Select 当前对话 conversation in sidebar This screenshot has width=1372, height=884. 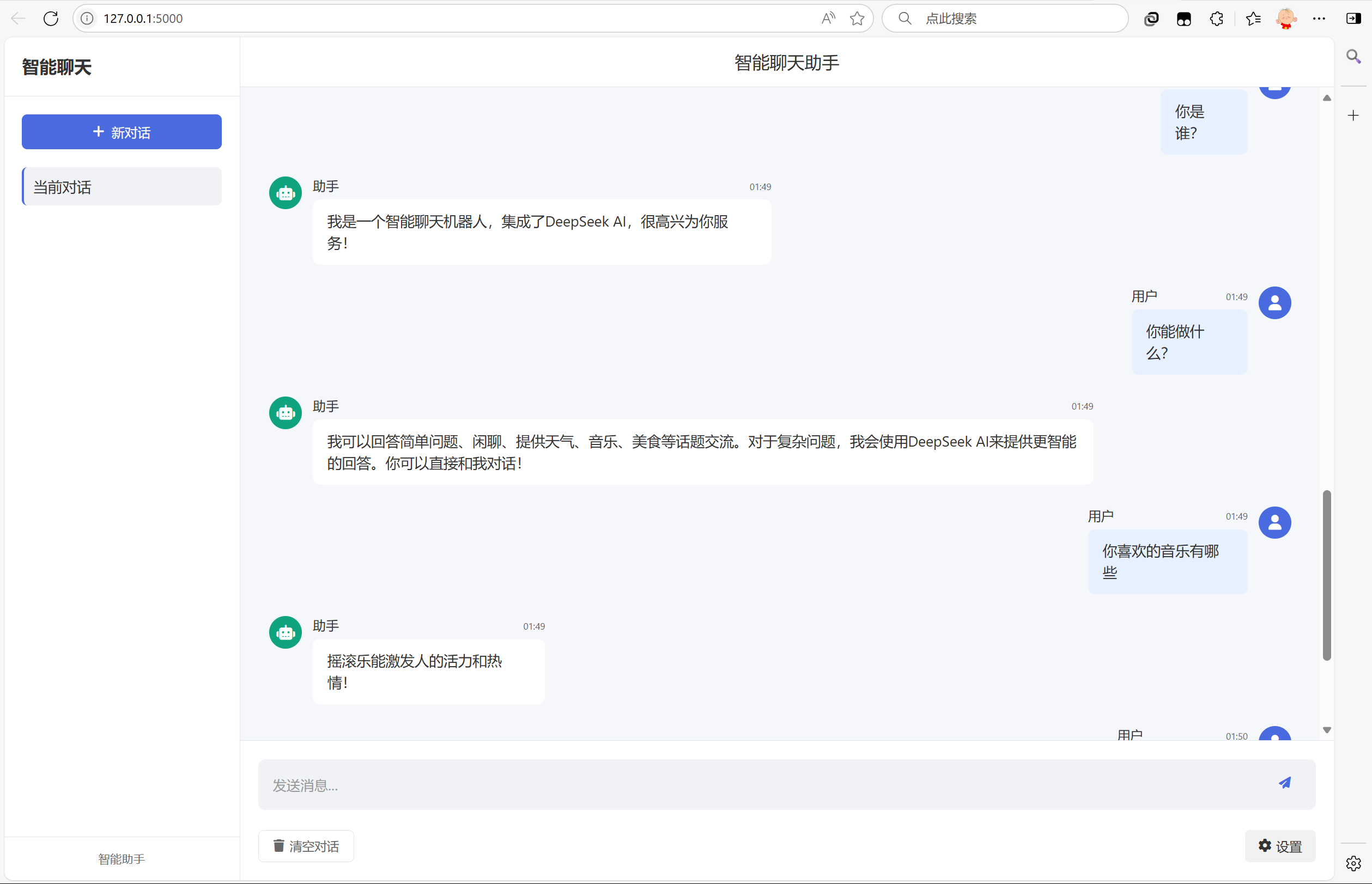(x=122, y=187)
